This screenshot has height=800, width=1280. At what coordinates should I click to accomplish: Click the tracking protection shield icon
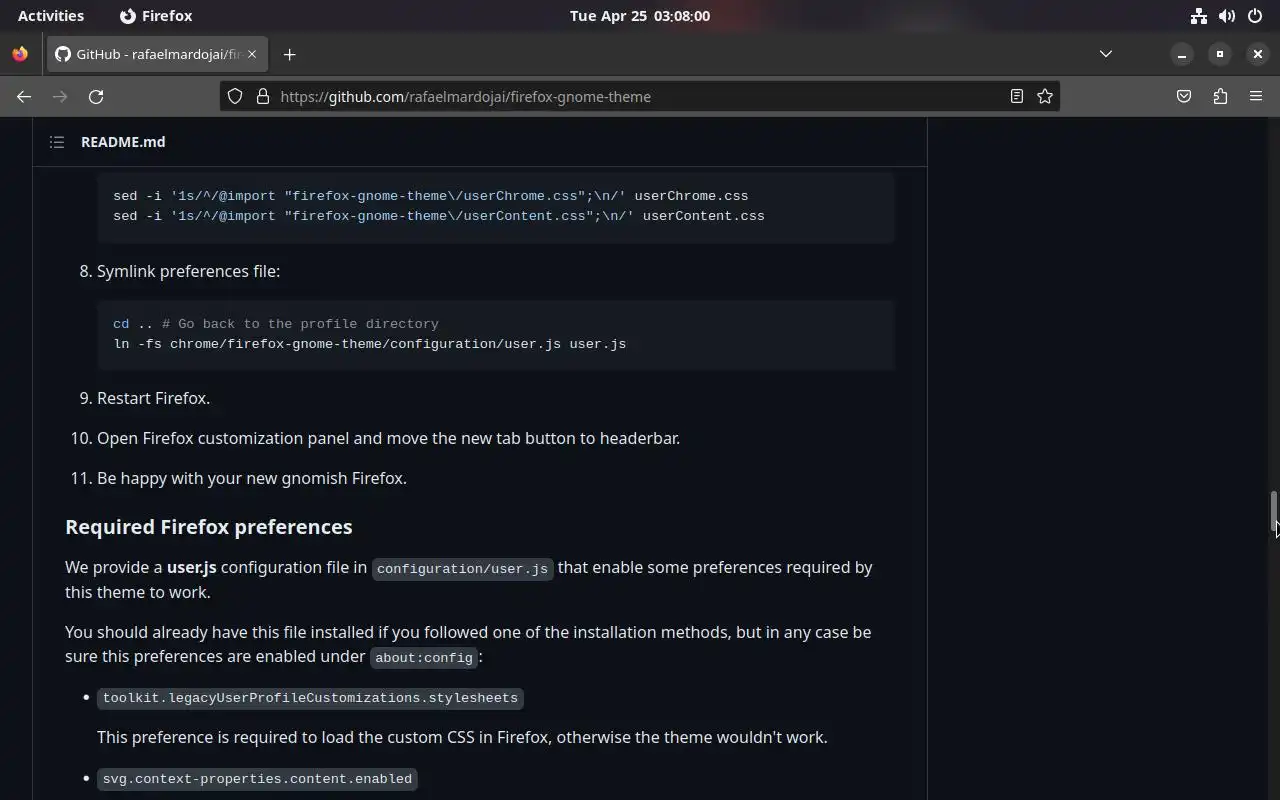pos(235,97)
